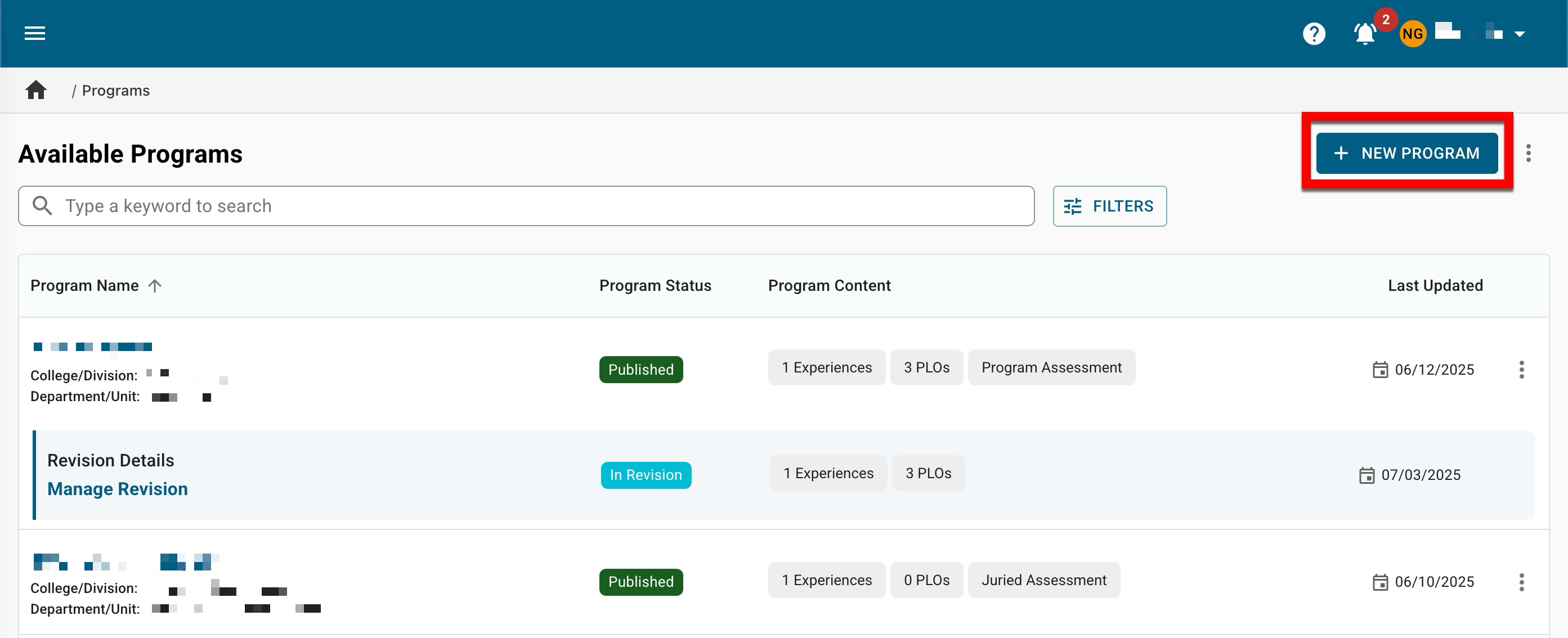Click the keyword search input field
This screenshot has width=1568, height=638.
[x=536, y=206]
